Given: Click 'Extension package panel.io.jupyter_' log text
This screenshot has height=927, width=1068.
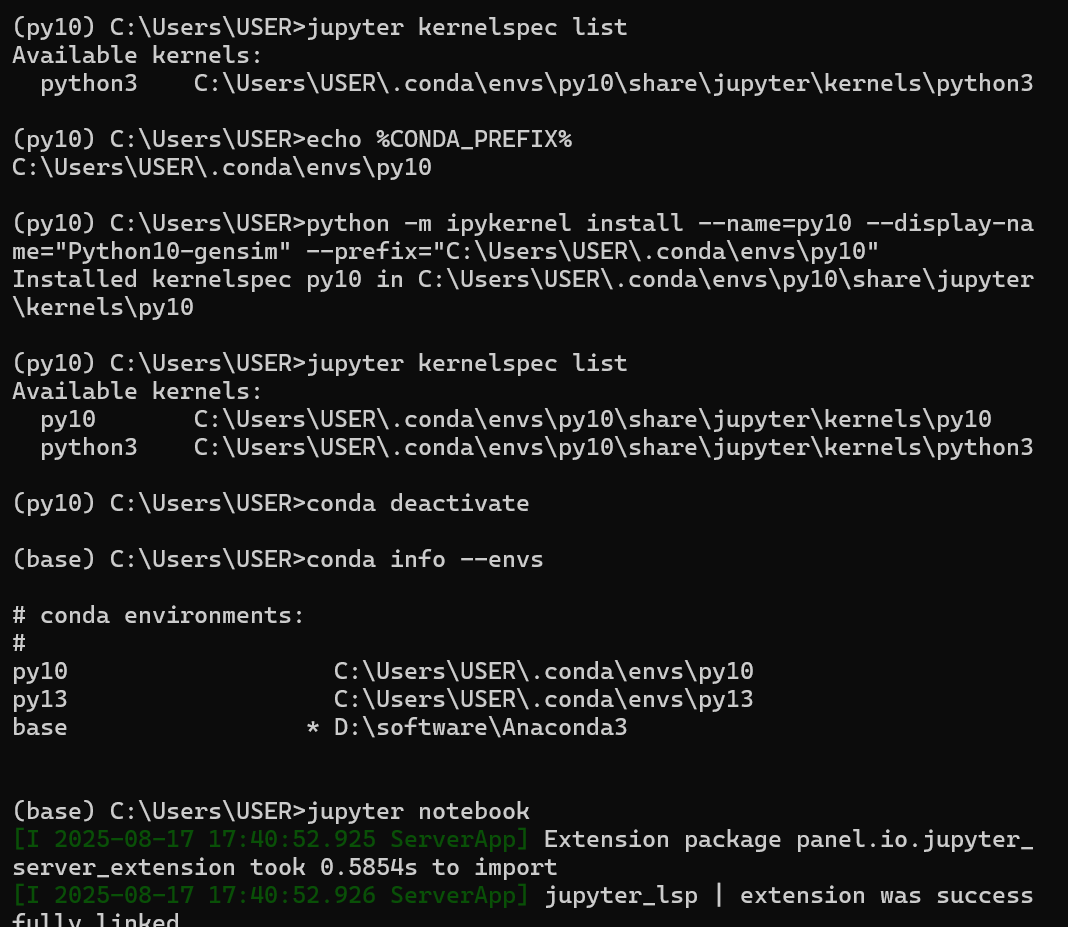Looking at the screenshot, I should [x=789, y=840].
